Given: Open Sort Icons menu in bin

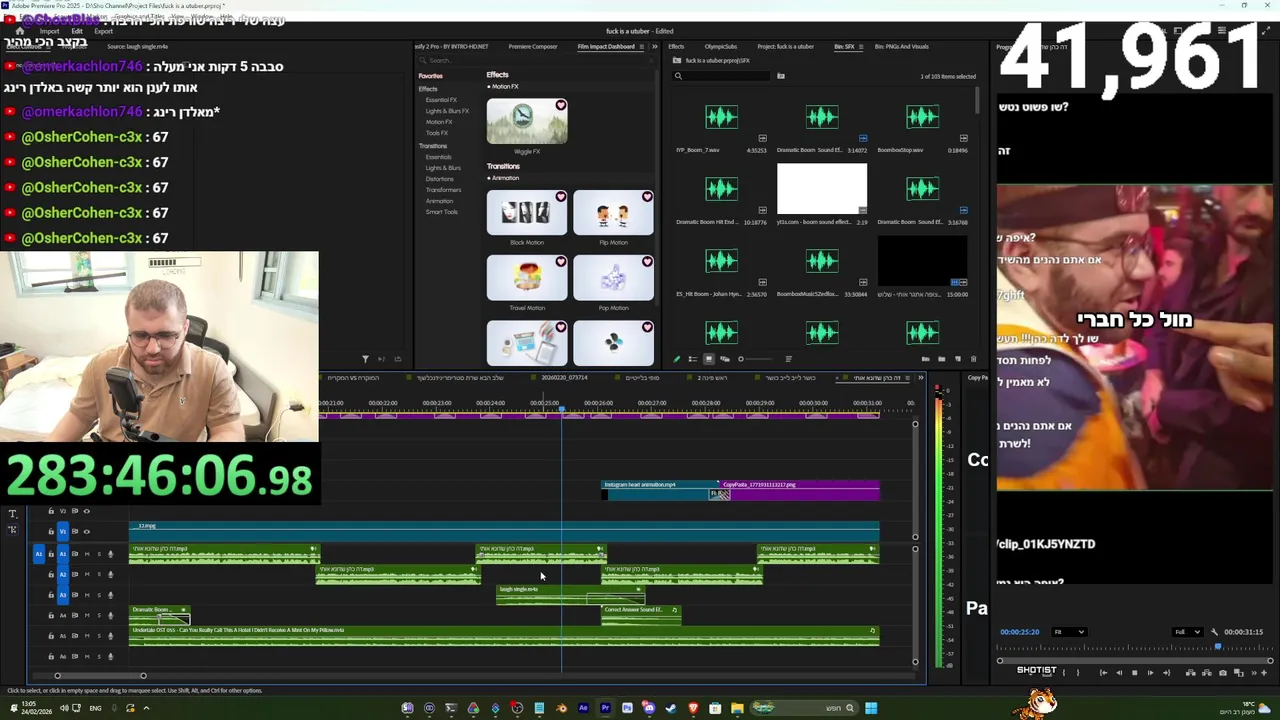Looking at the screenshot, I should pyautogui.click(x=789, y=358).
